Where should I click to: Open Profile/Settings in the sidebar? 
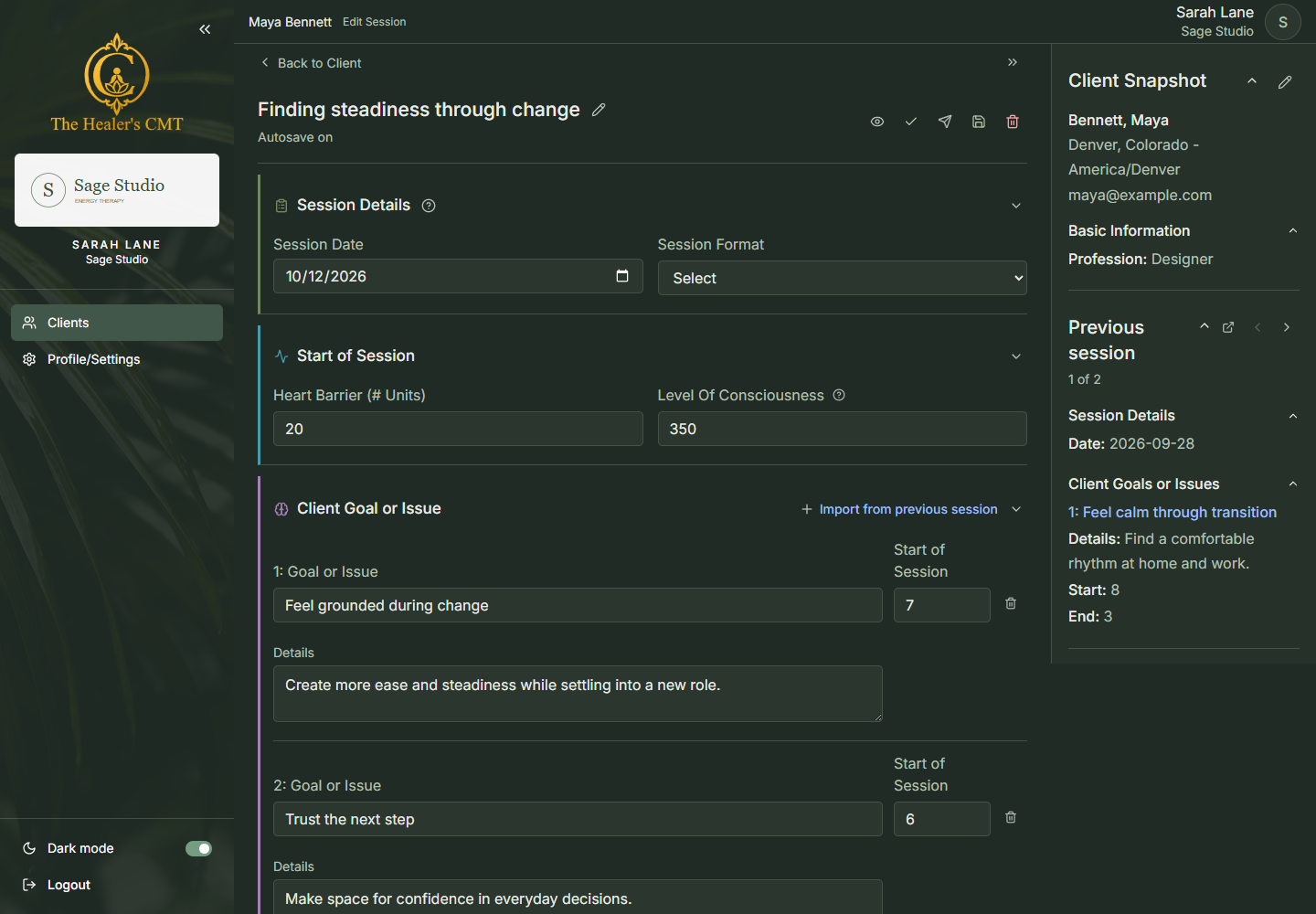point(117,359)
